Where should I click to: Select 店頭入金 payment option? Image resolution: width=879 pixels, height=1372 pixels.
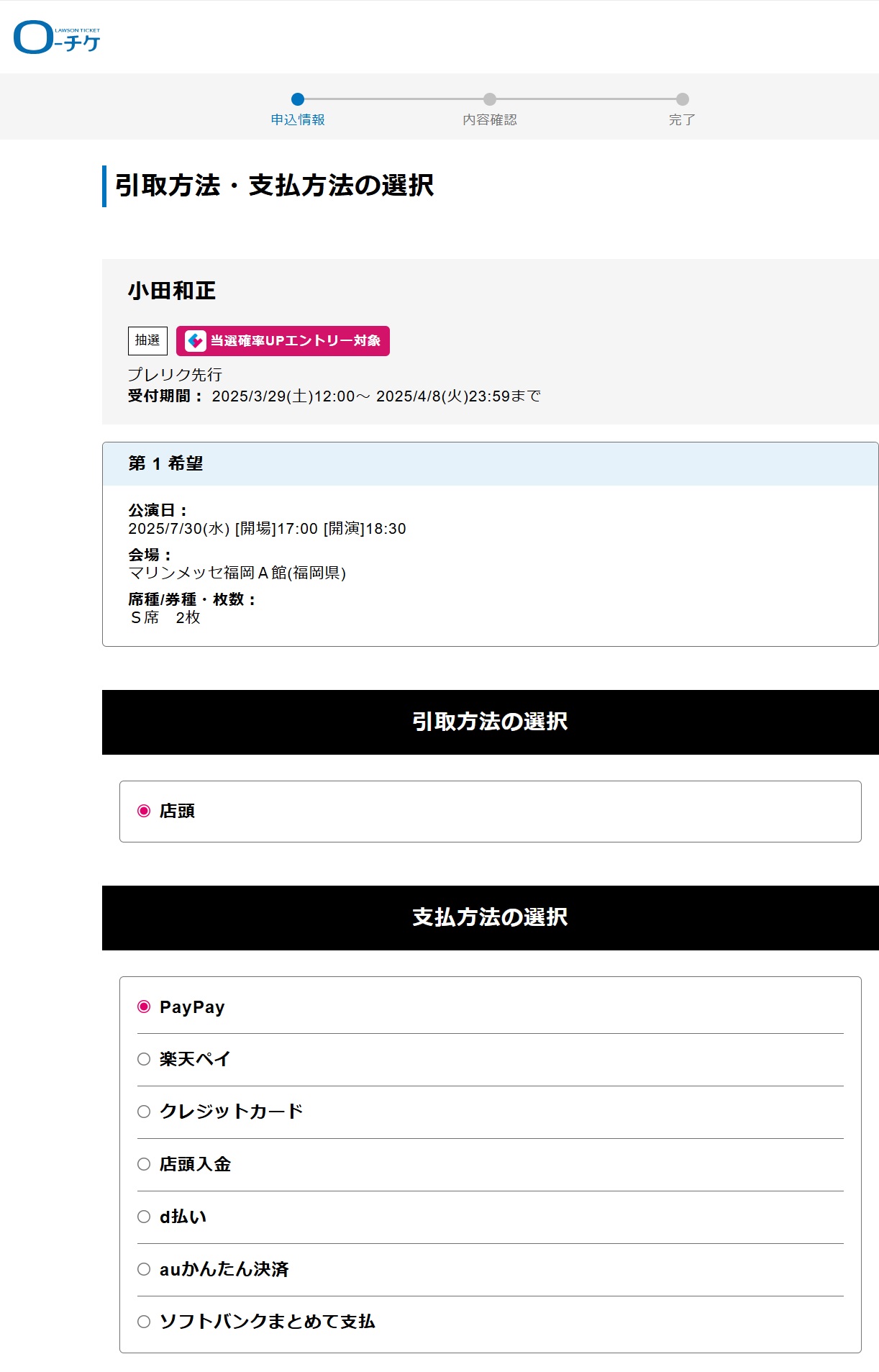pos(144,1164)
